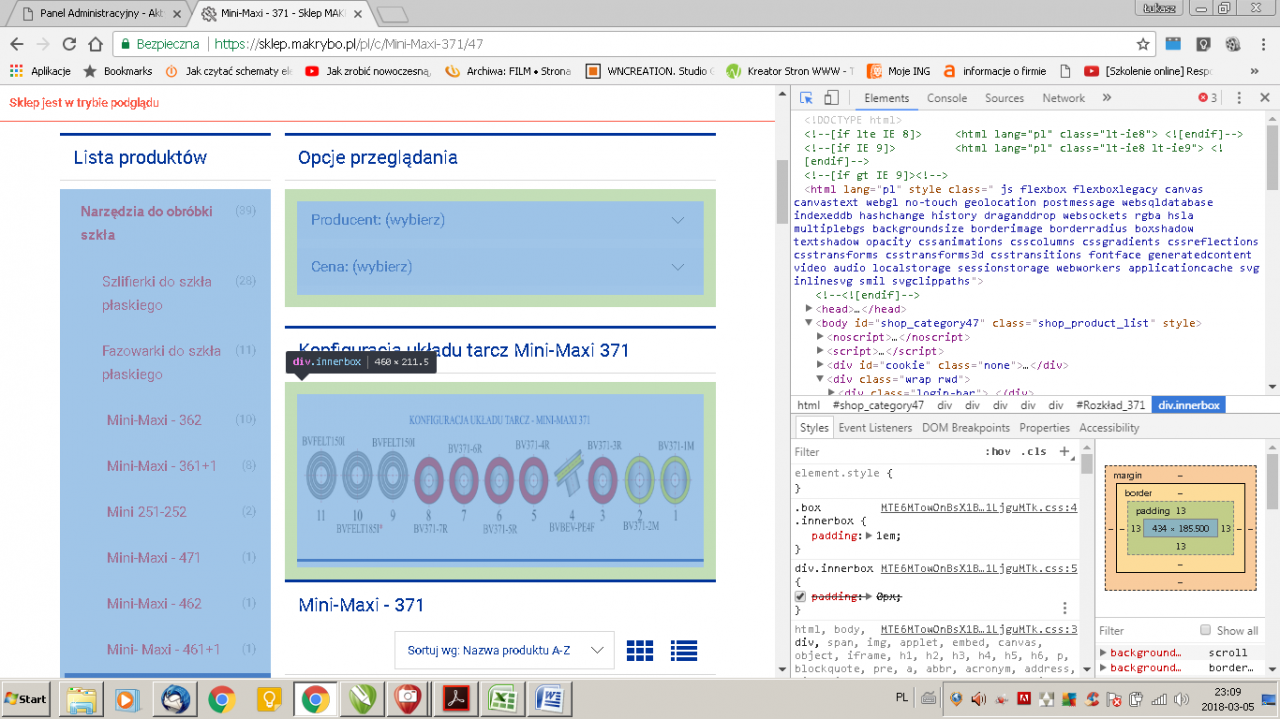This screenshot has height=719, width=1280.
Task: Click the Mini-Maxi 371 disc configuration image
Action: pyautogui.click(x=500, y=481)
